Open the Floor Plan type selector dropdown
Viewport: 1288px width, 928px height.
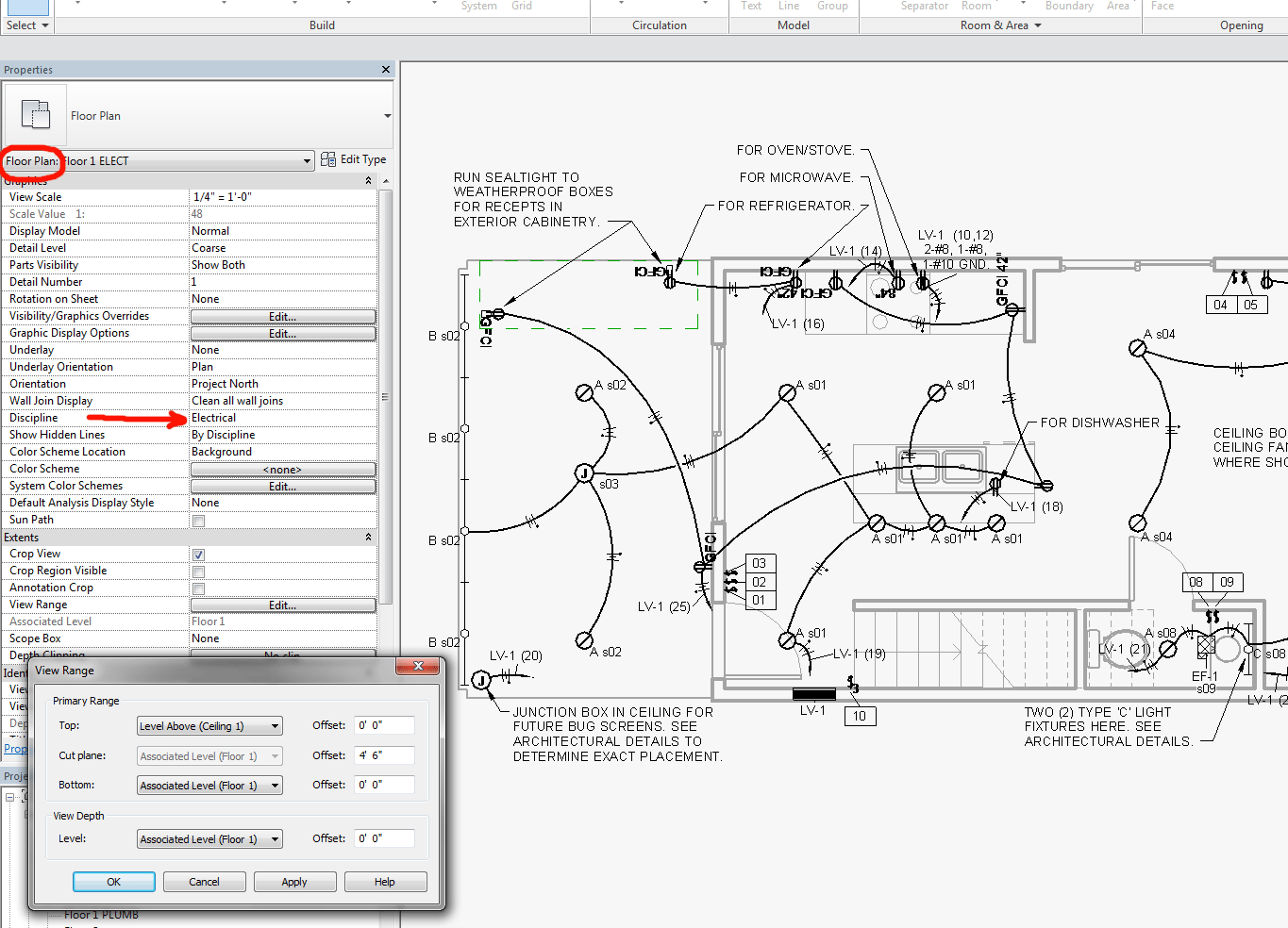pos(387,116)
